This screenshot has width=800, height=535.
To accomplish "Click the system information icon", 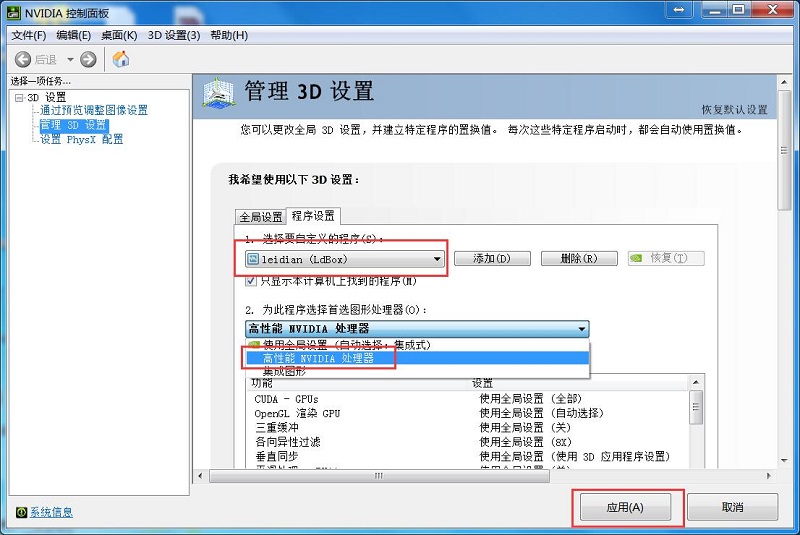I will point(21,512).
